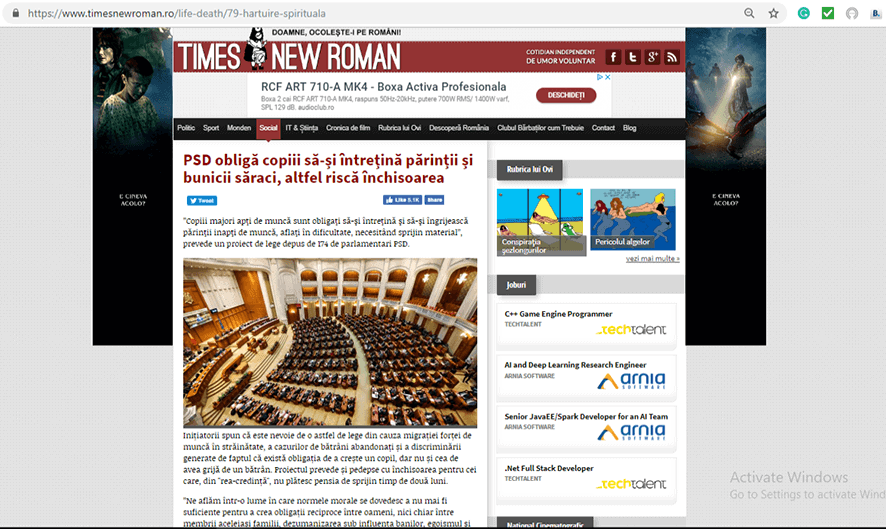Open the Monden menu item

(x=238, y=128)
